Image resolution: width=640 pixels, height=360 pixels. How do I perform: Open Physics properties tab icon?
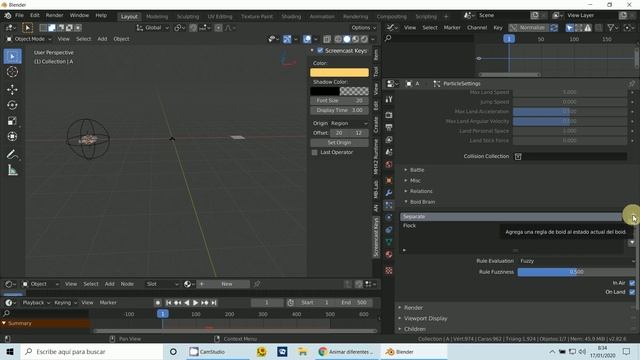tap(389, 217)
